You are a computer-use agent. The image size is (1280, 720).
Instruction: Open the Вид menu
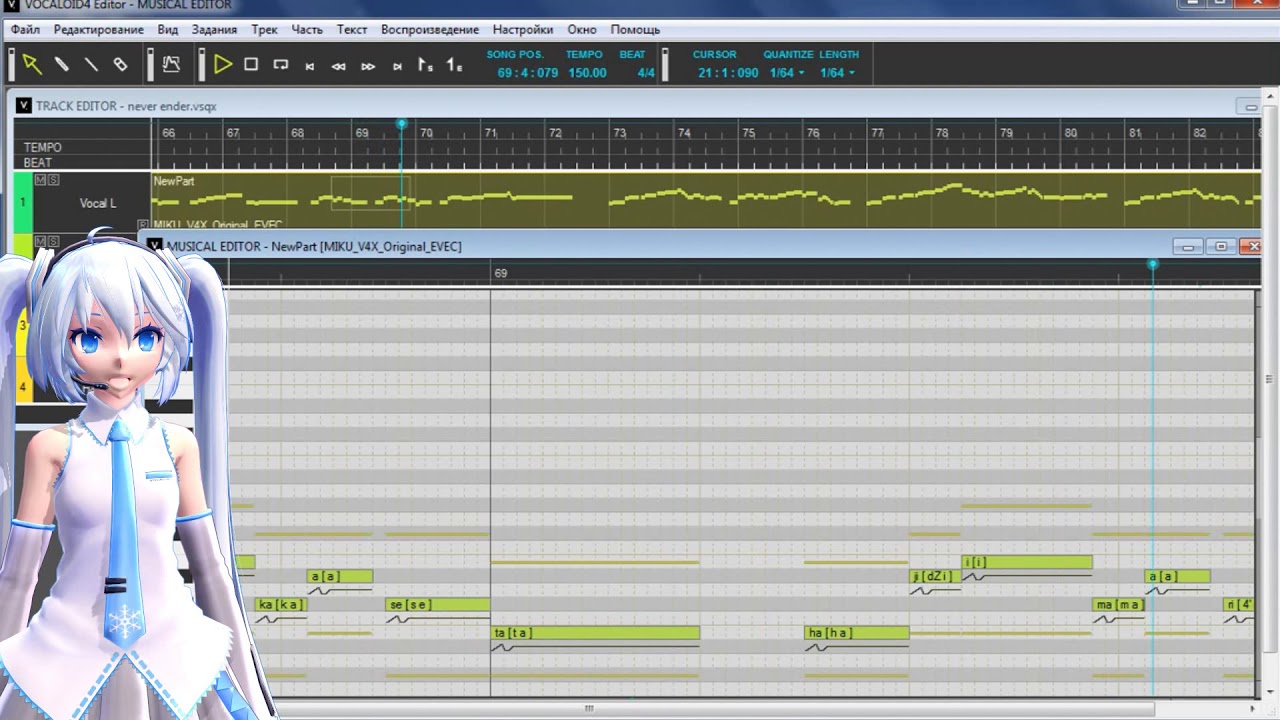(x=168, y=30)
